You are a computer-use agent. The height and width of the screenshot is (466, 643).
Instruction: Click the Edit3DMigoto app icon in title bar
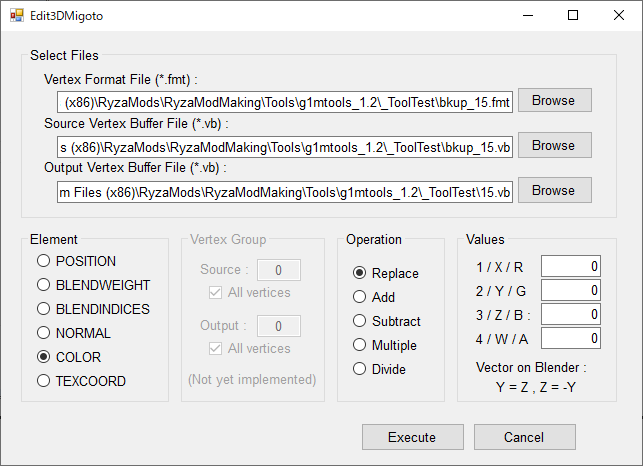click(x=17, y=16)
